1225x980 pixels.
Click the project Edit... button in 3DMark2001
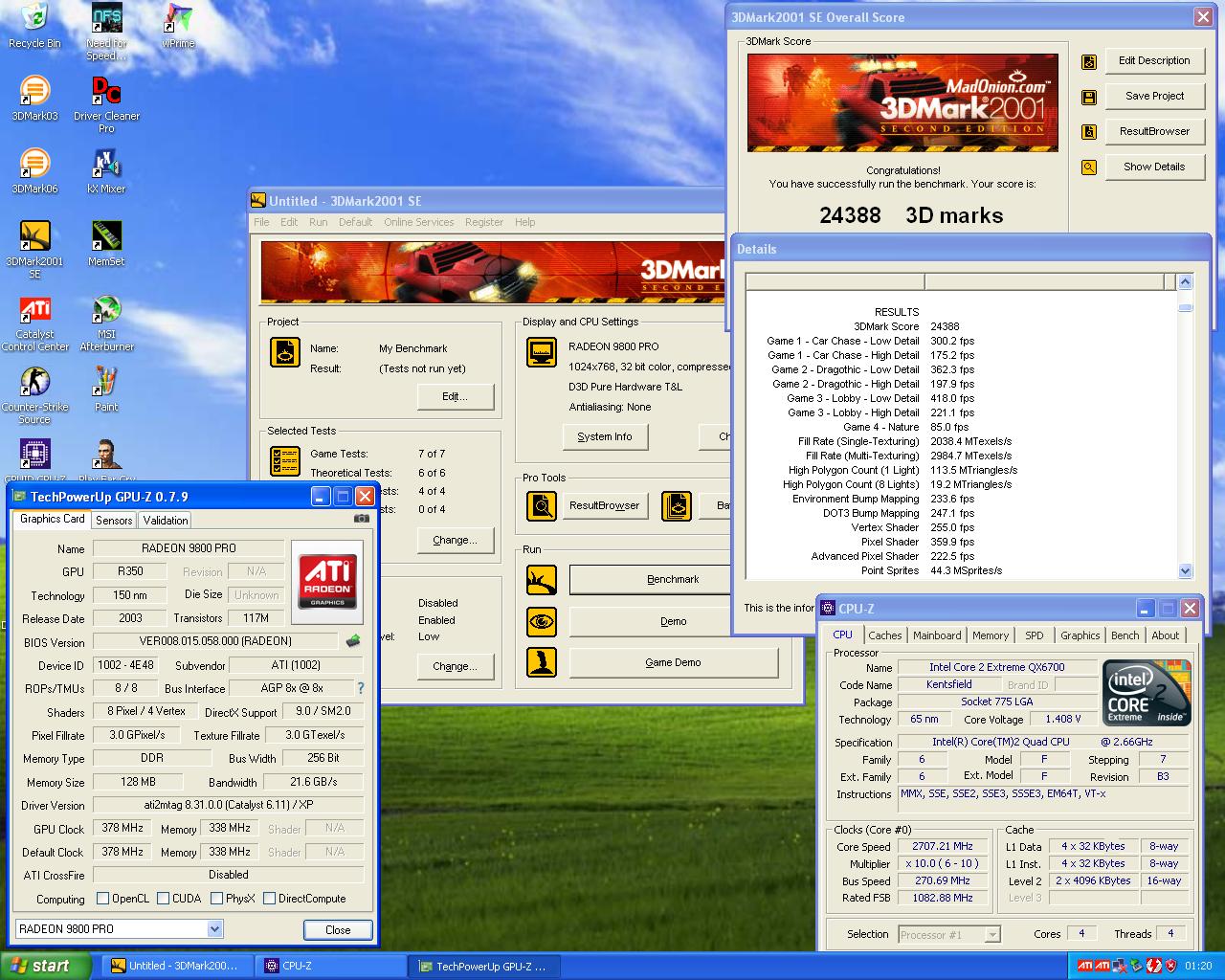click(x=456, y=396)
